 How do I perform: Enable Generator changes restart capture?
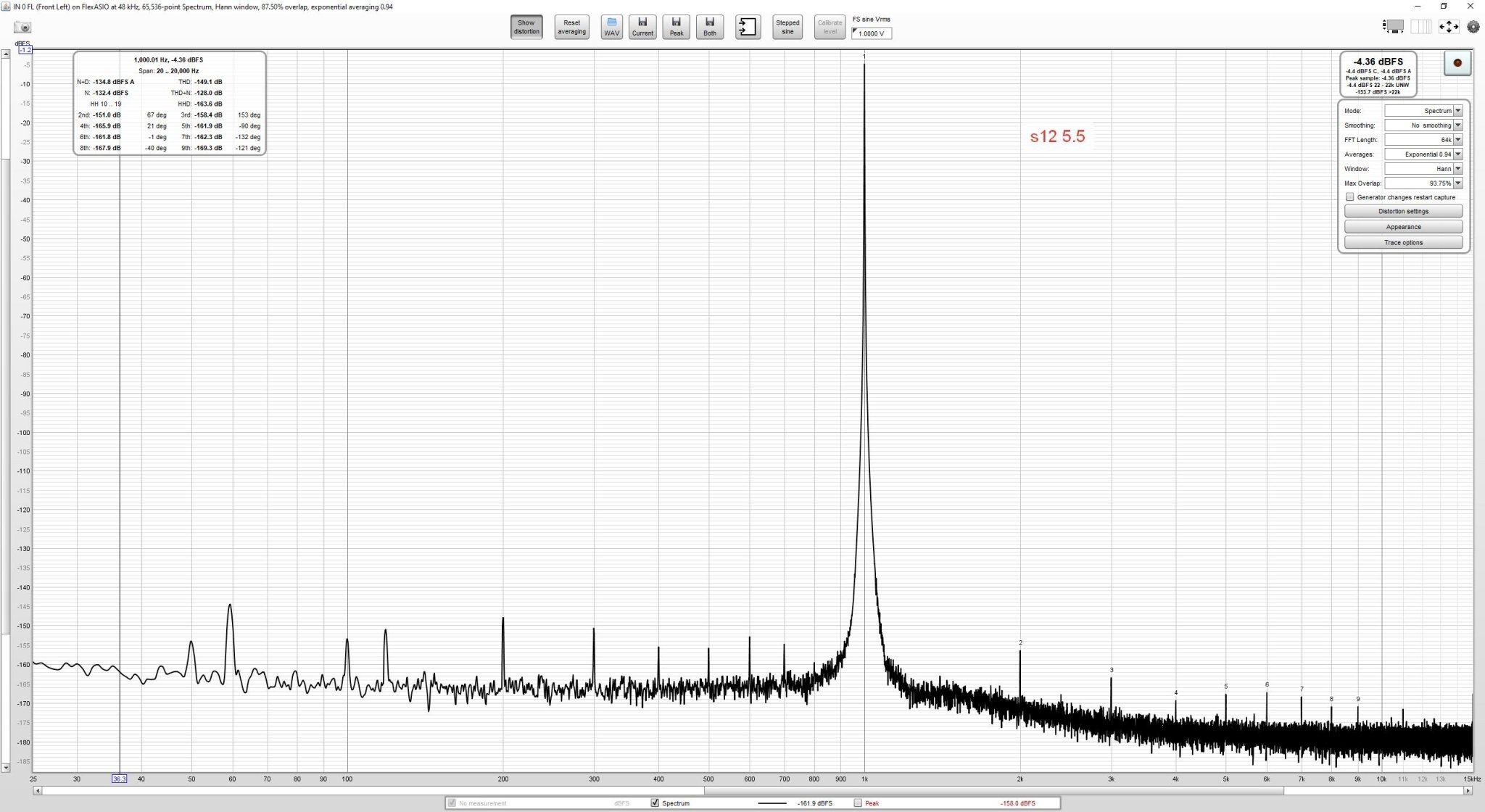tap(1350, 197)
